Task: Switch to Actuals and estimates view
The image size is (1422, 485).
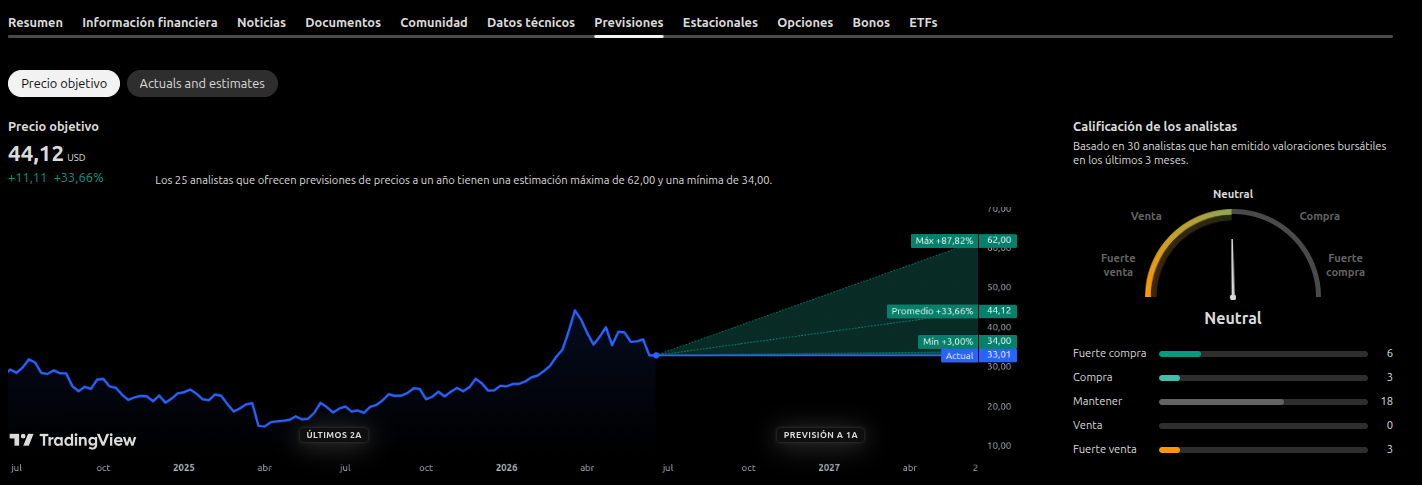Action: (202, 84)
